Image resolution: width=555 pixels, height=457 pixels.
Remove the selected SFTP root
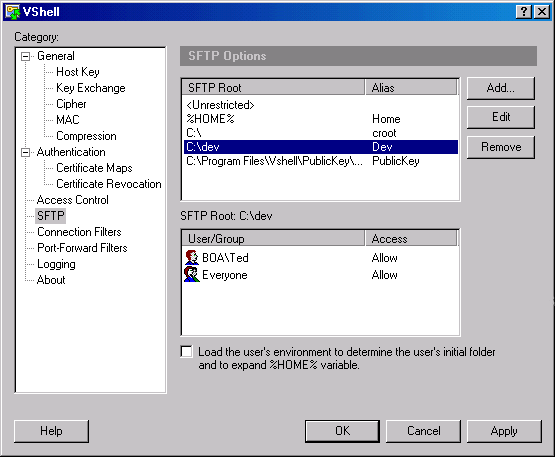point(500,147)
